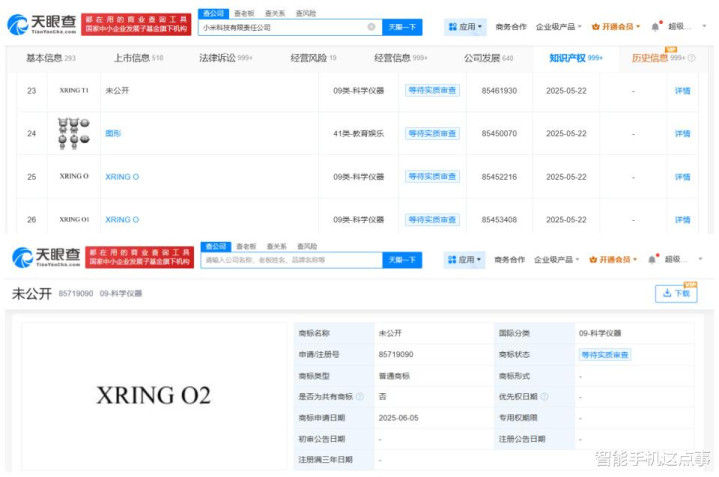Switch to the 上市信息 tab
Image resolution: width=719 pixels, height=477 pixels.
138,58
